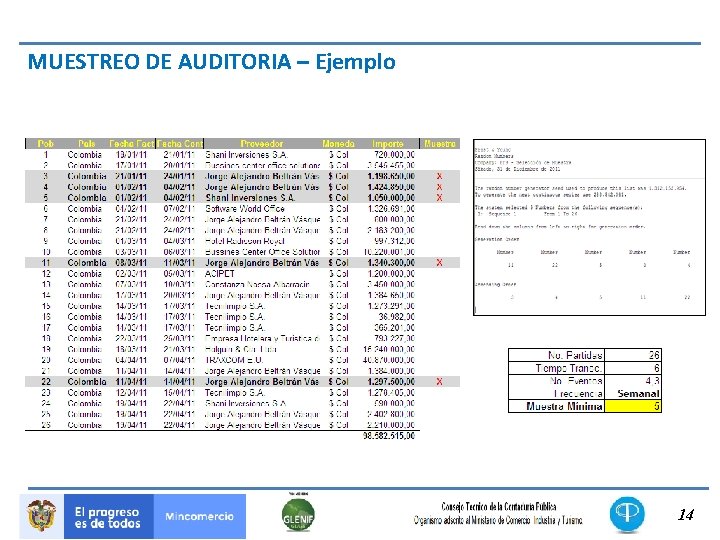Screen dimensions: 720x540
Task: Select the 'Hotel Radisson Royal' supplier cell
Action: pos(245,241)
